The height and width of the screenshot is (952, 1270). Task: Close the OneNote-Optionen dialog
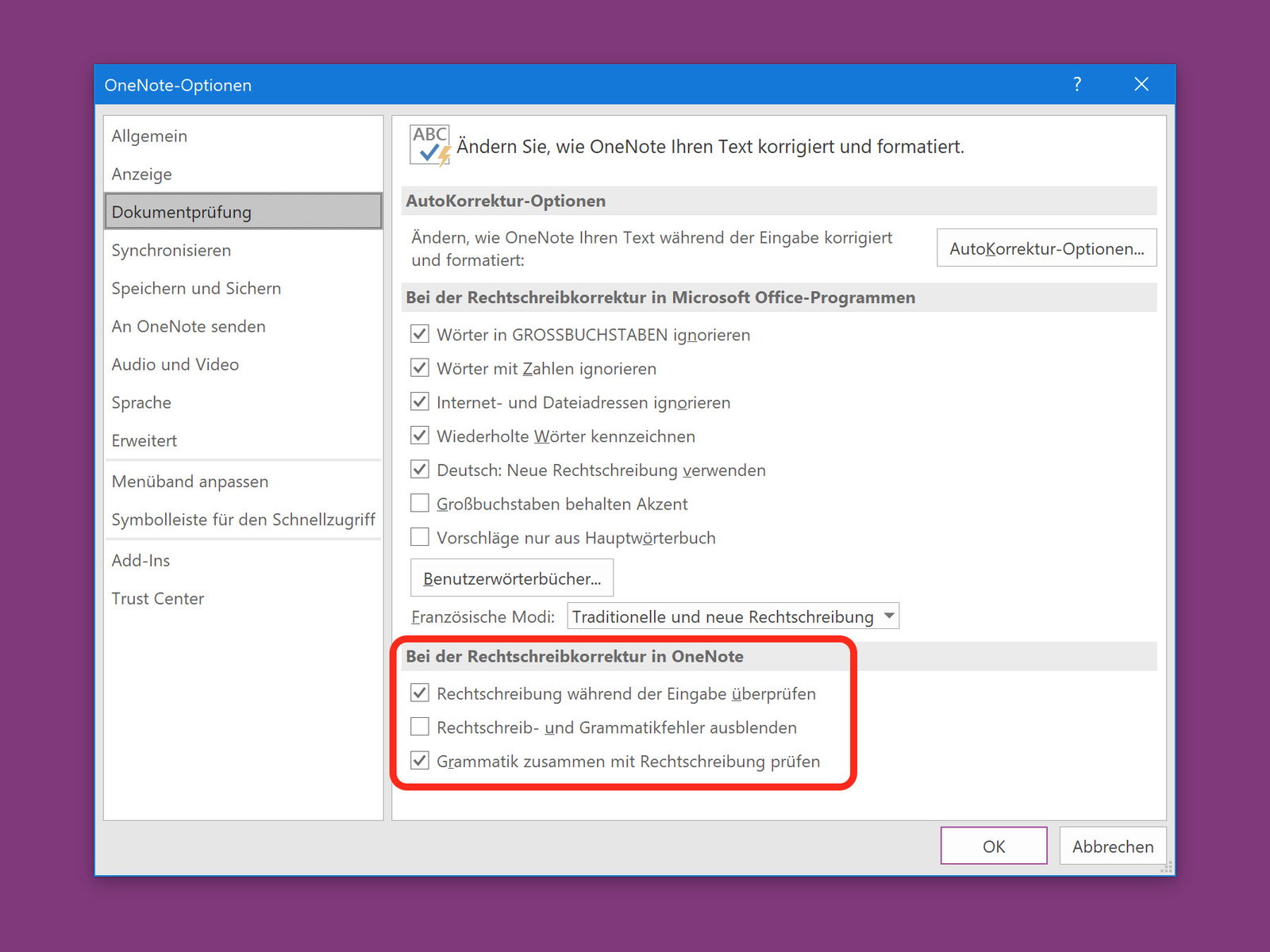tap(1141, 84)
